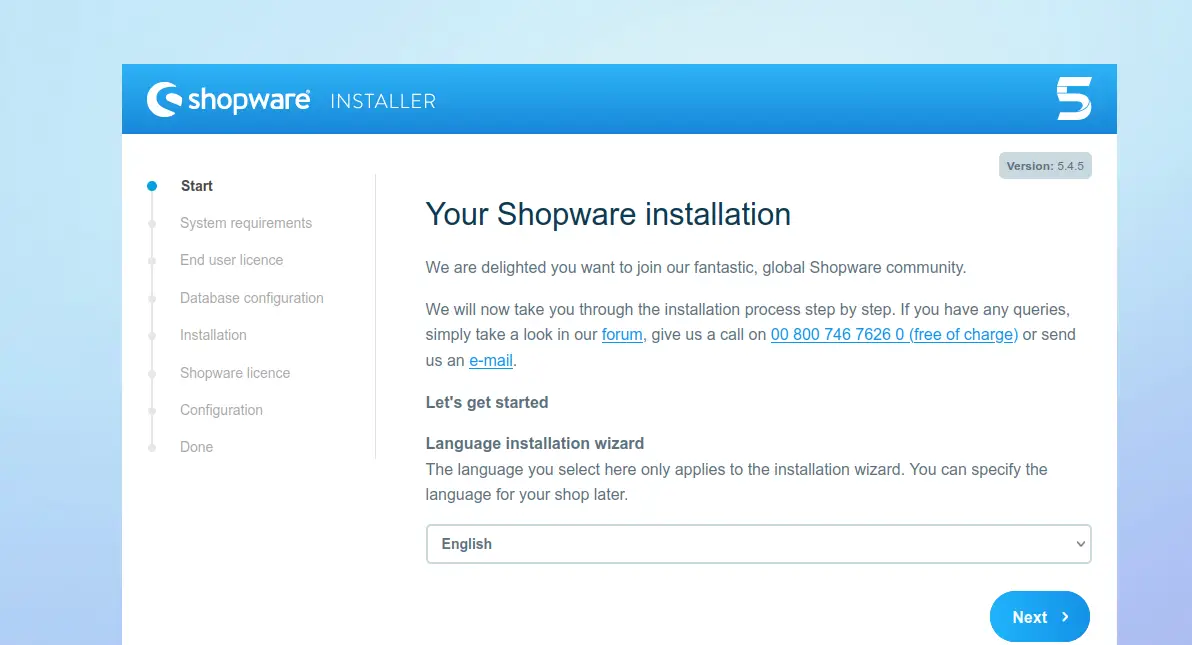Click the 'Language installation wizard' label
Screen dimensions: 1192x645
[534, 443]
